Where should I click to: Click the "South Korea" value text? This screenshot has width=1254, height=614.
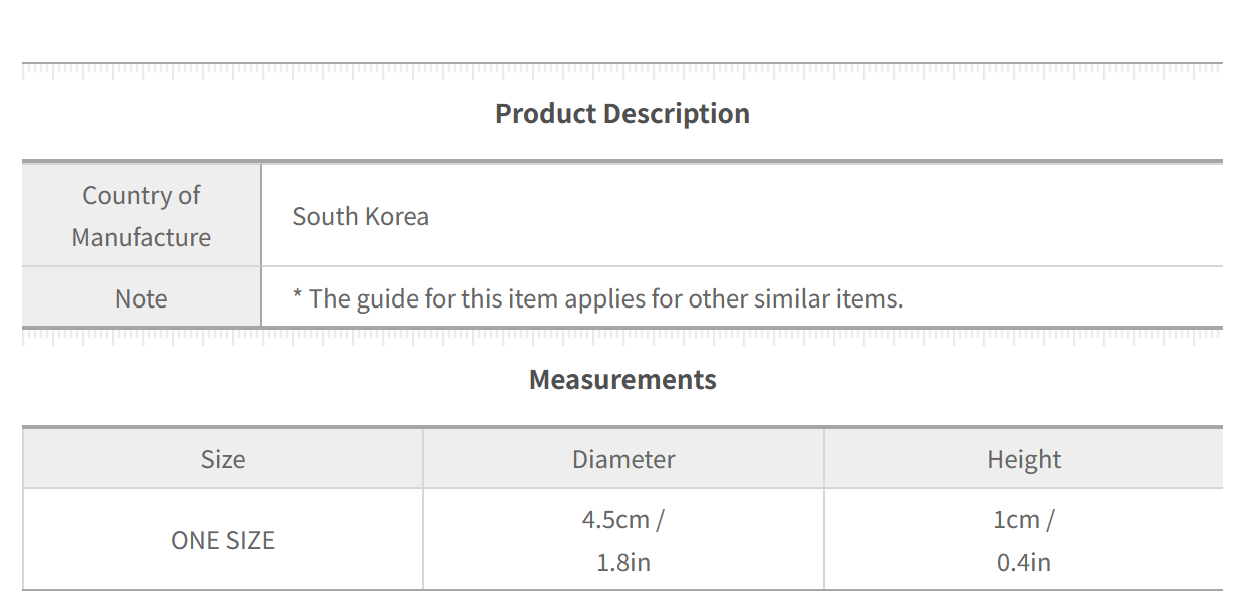(360, 217)
